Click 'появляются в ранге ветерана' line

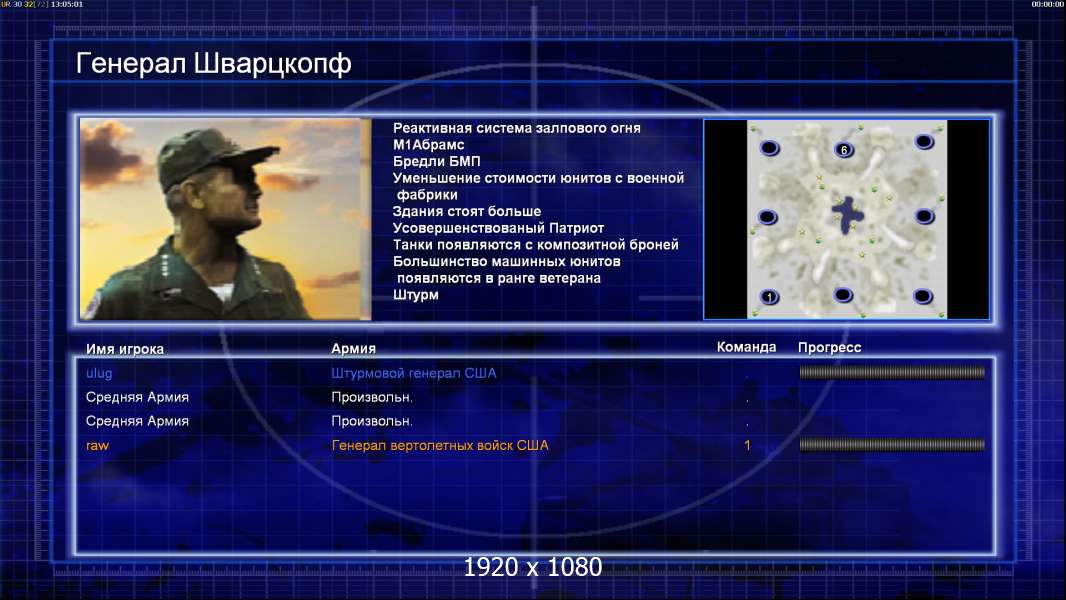click(x=499, y=278)
